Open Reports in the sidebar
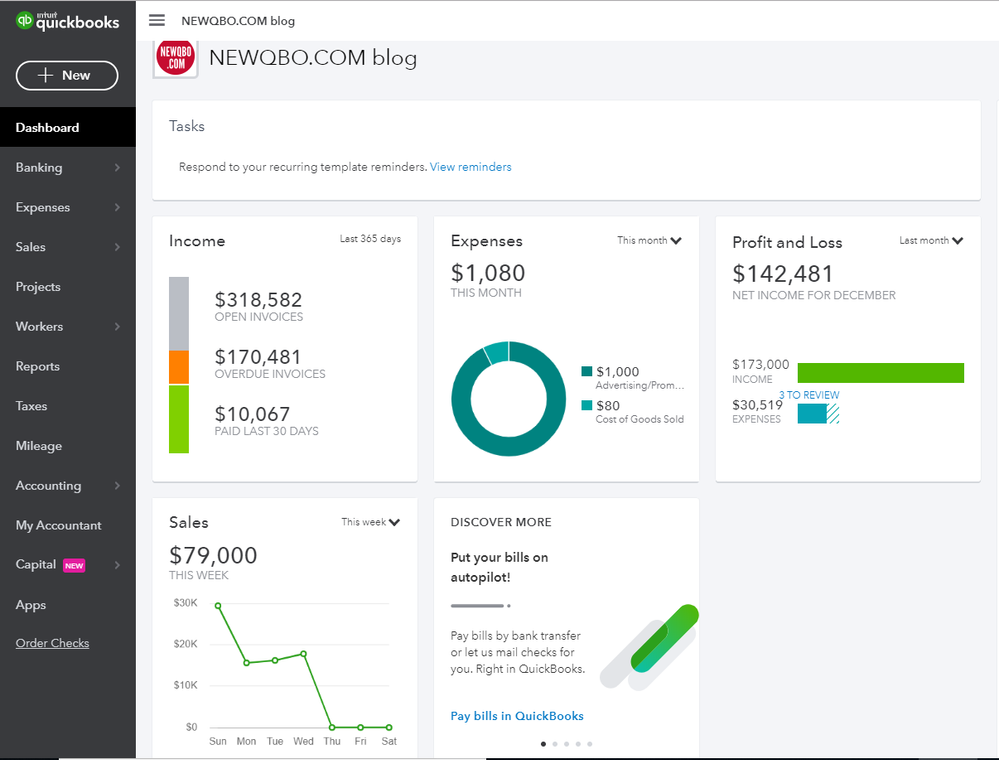Image resolution: width=999 pixels, height=760 pixels. [38, 366]
